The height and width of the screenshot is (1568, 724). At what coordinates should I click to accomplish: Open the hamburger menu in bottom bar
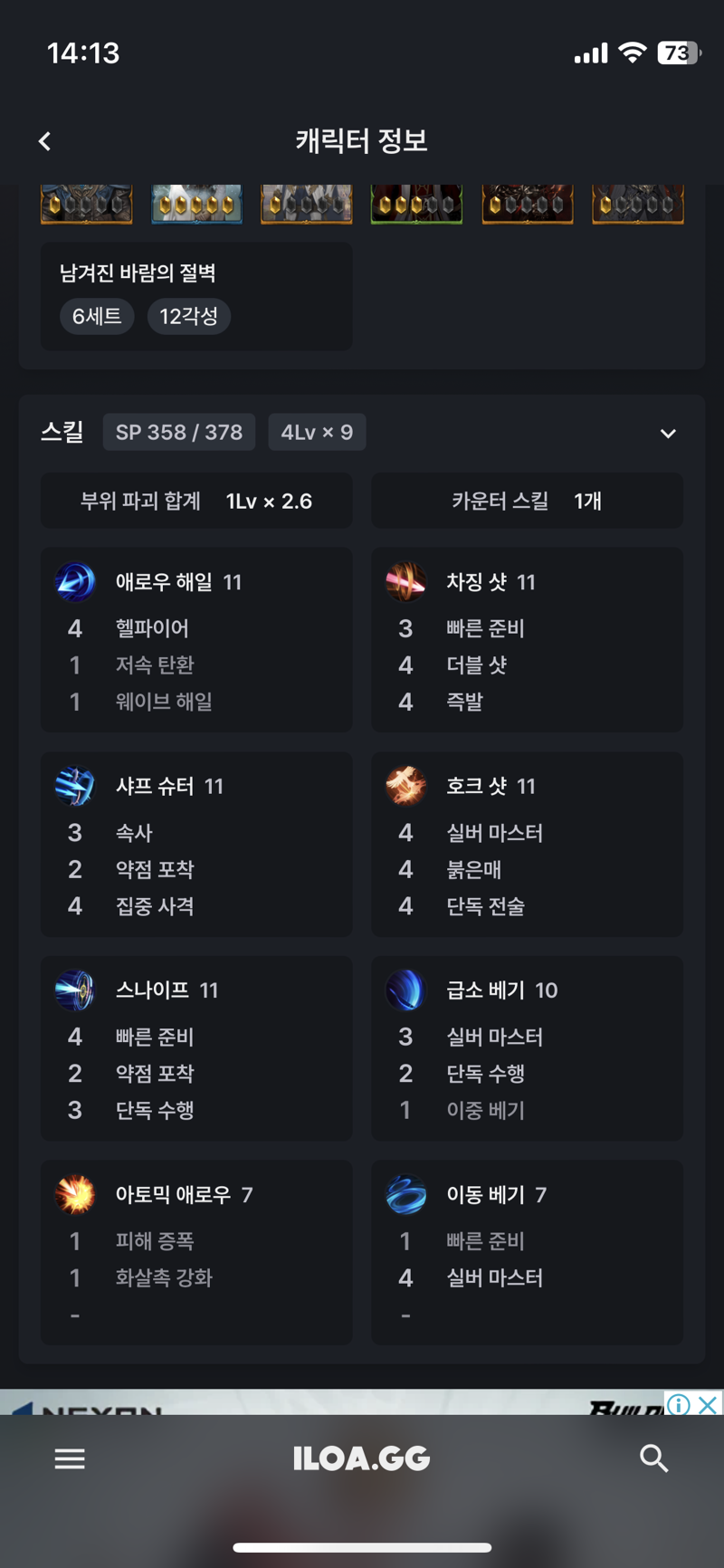[x=70, y=1458]
